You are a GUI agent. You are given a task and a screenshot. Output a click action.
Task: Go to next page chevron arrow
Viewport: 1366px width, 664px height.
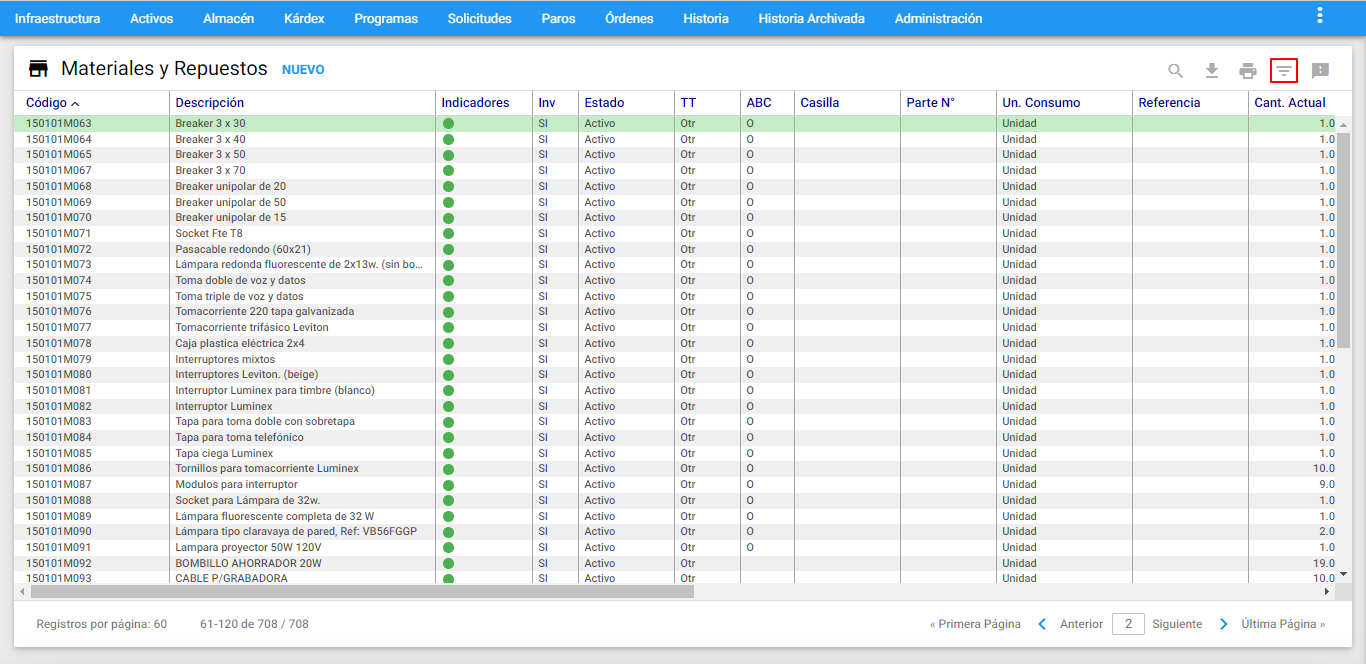click(1224, 624)
